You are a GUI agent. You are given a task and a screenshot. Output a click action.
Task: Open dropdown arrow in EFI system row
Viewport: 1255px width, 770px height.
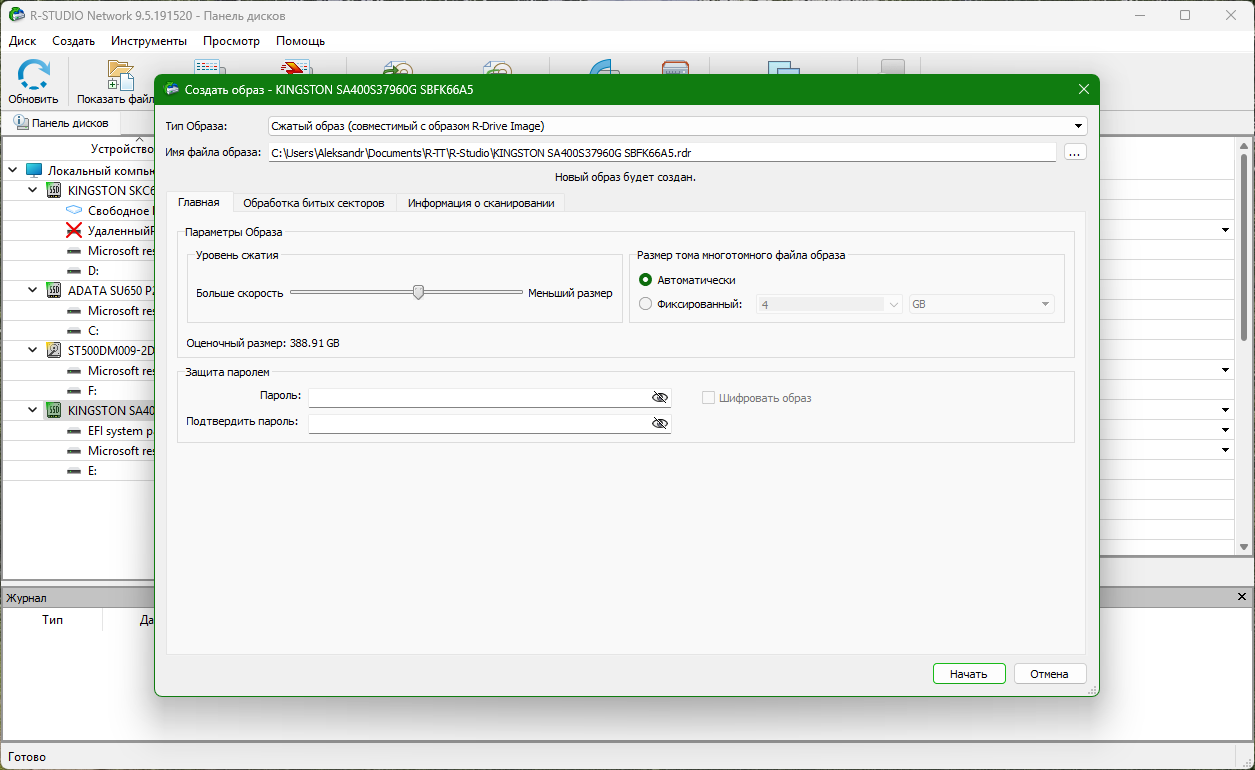[1225, 431]
